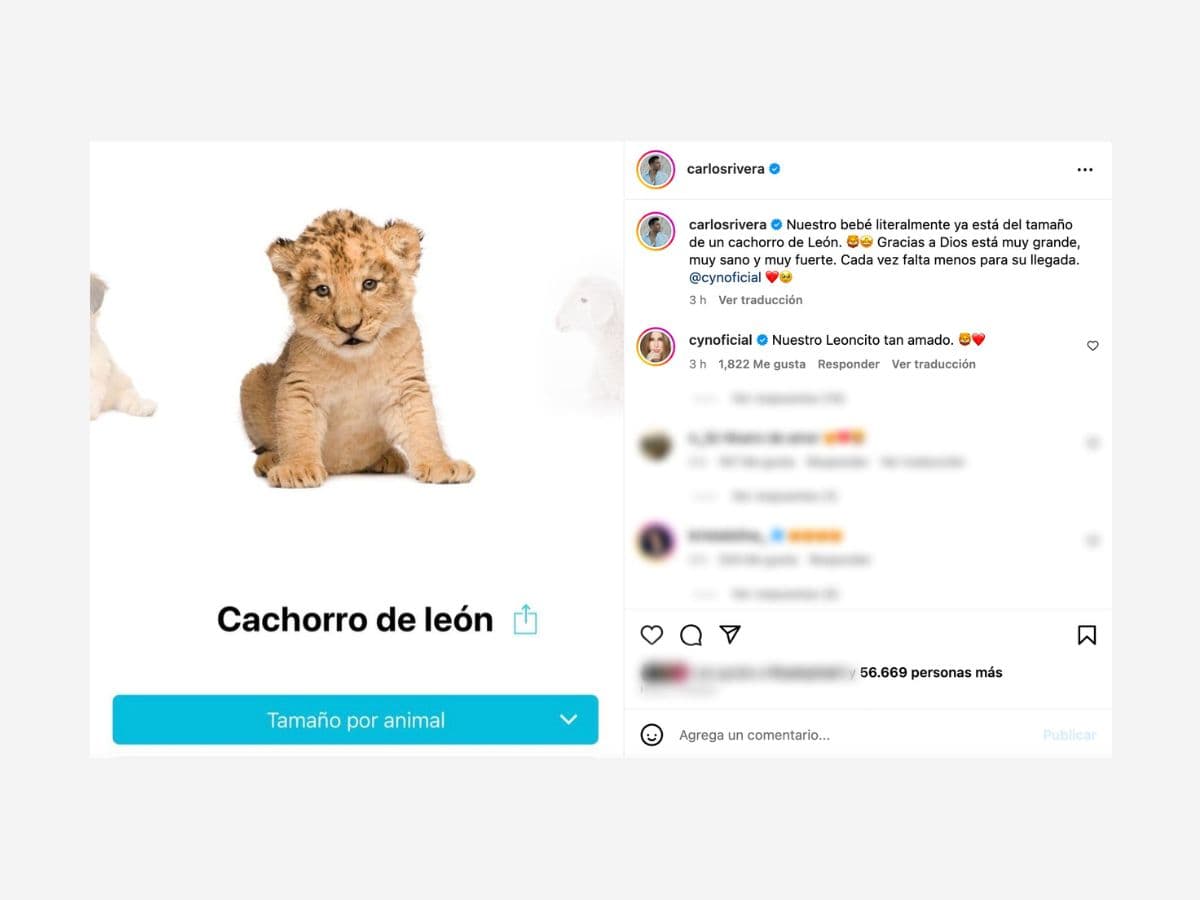Expand the Tamaño por animal dropdown

(355, 720)
